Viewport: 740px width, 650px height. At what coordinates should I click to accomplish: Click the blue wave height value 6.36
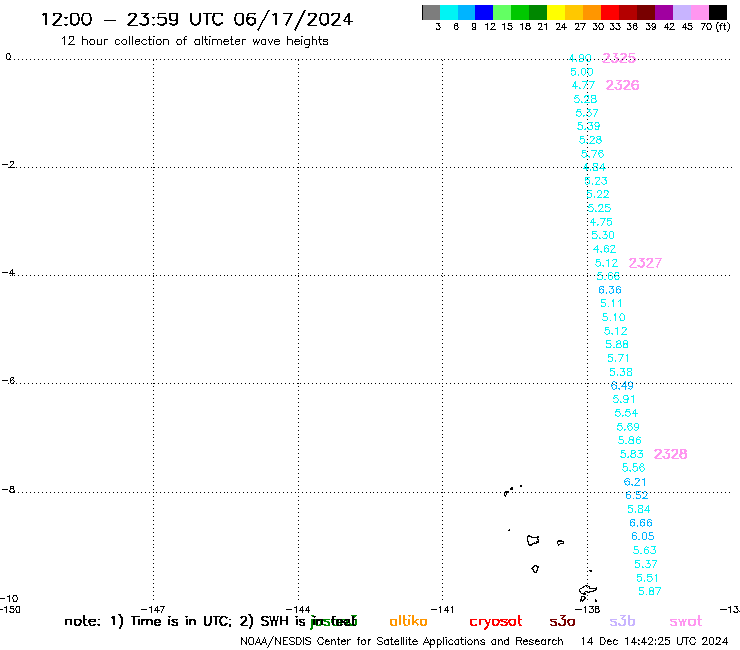(610, 290)
